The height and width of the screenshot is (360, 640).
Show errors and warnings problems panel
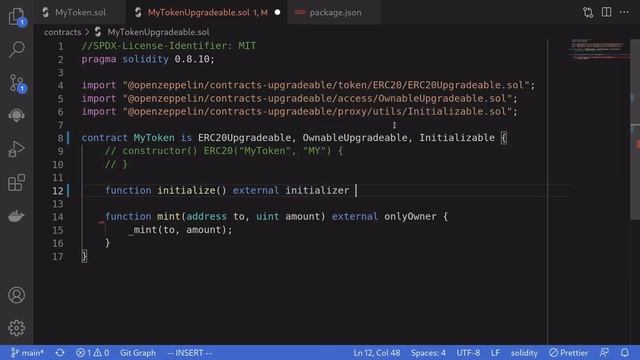(92, 353)
